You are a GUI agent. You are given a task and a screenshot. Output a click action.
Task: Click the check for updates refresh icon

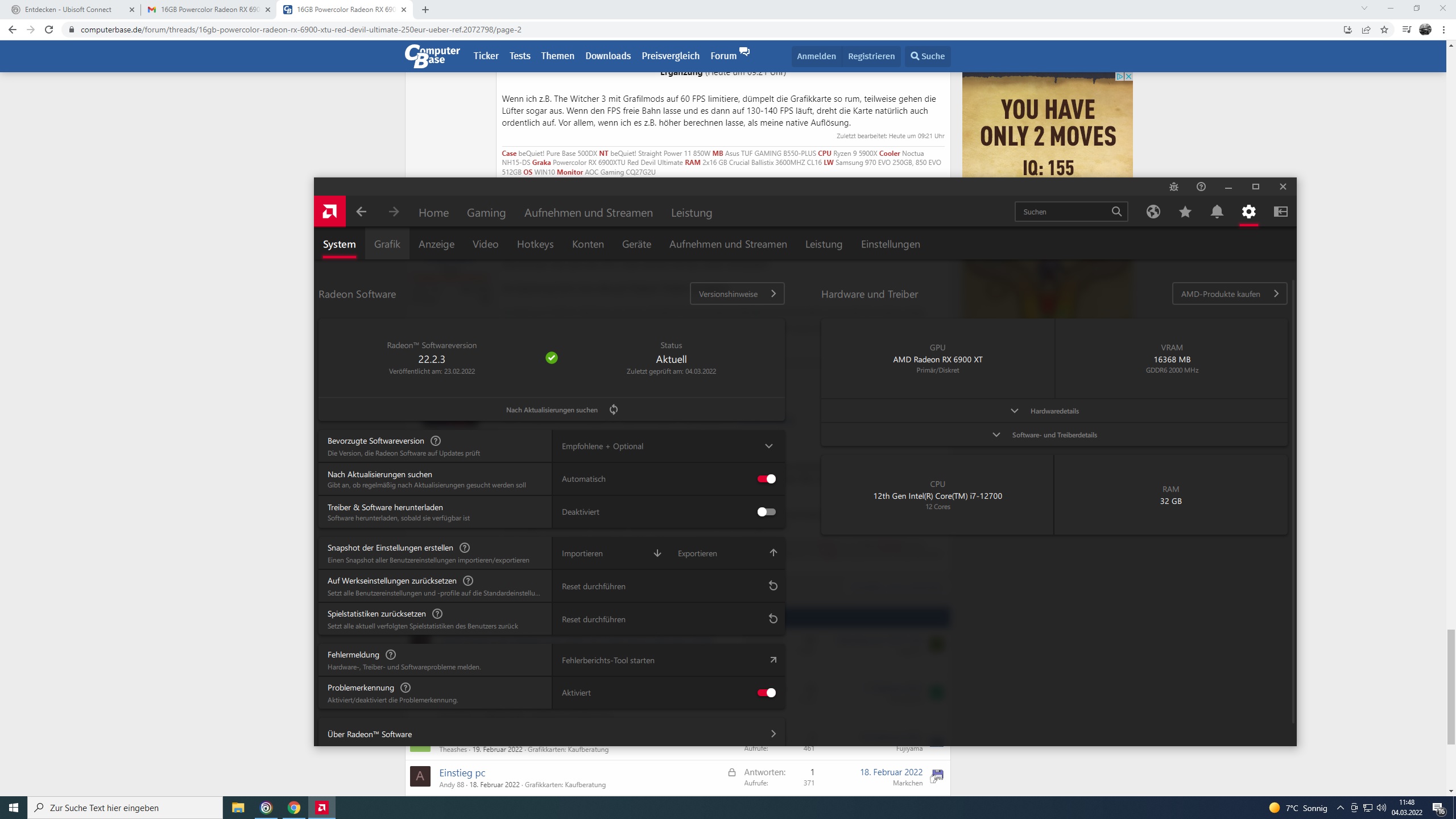coord(614,409)
